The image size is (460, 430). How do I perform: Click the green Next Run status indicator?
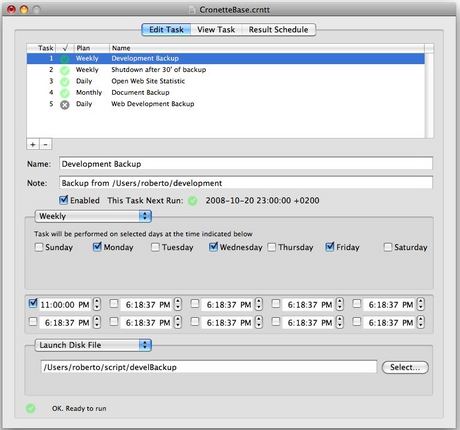[193, 201]
